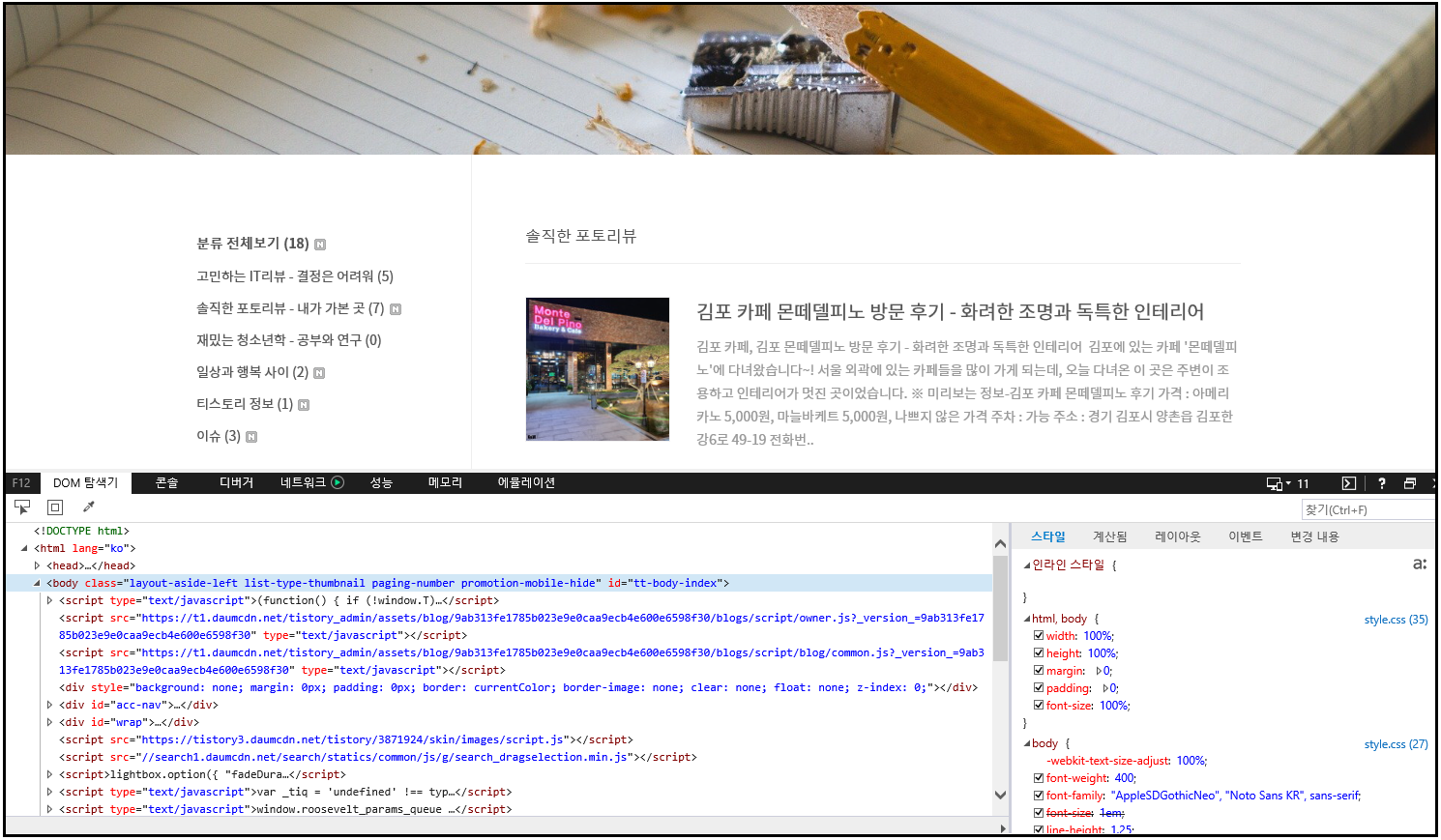Screen dimensions: 1441x840
Task: Activate the select element tool in DOM explorer
Action: pyautogui.click(x=22, y=507)
